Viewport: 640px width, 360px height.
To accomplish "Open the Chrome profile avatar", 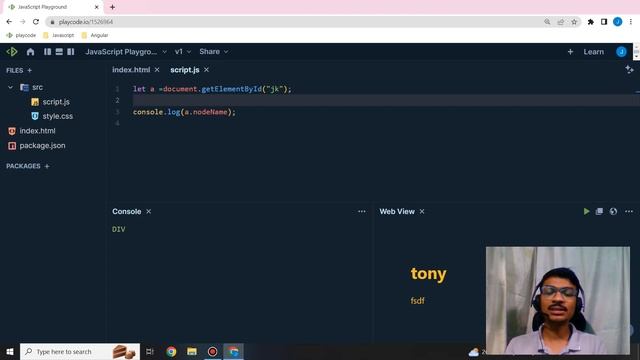I will tap(618, 22).
